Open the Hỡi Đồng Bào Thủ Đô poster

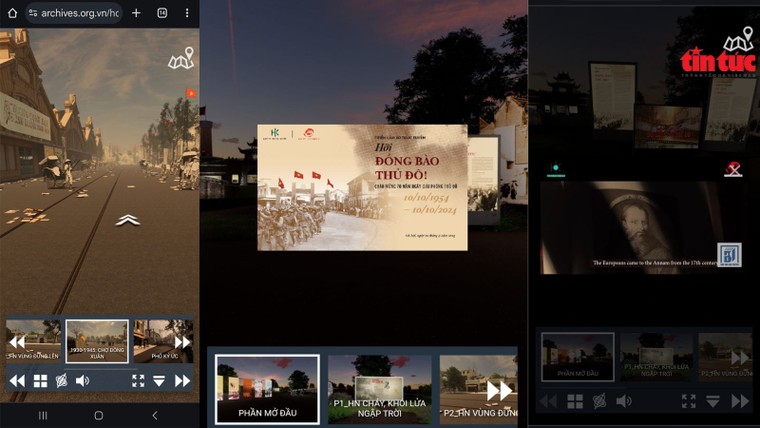coord(362,187)
